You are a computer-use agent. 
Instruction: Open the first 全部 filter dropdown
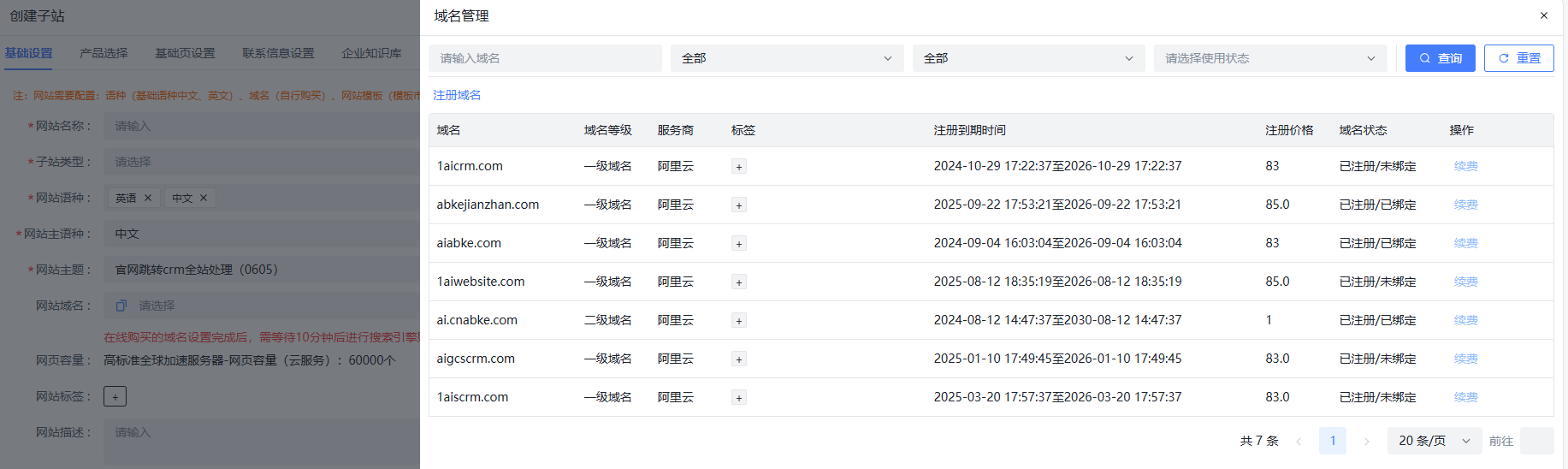(786, 58)
